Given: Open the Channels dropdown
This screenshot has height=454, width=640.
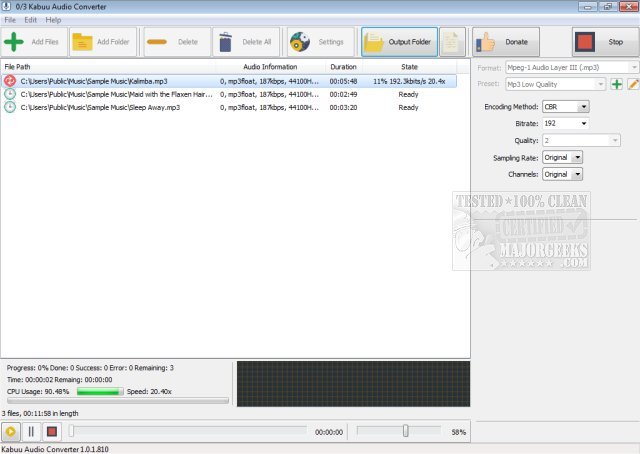Looking at the screenshot, I should [x=562, y=174].
